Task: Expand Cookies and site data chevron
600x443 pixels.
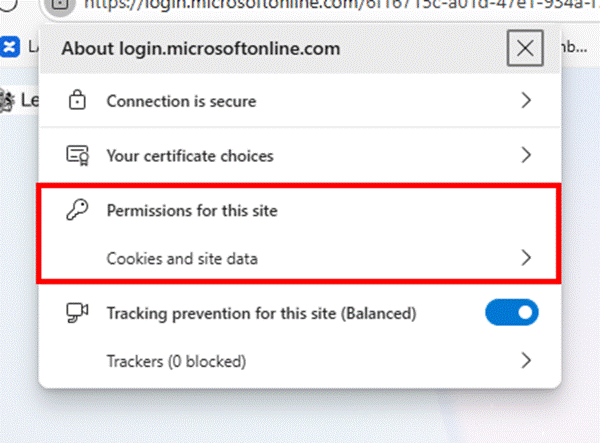Action: coord(526,259)
